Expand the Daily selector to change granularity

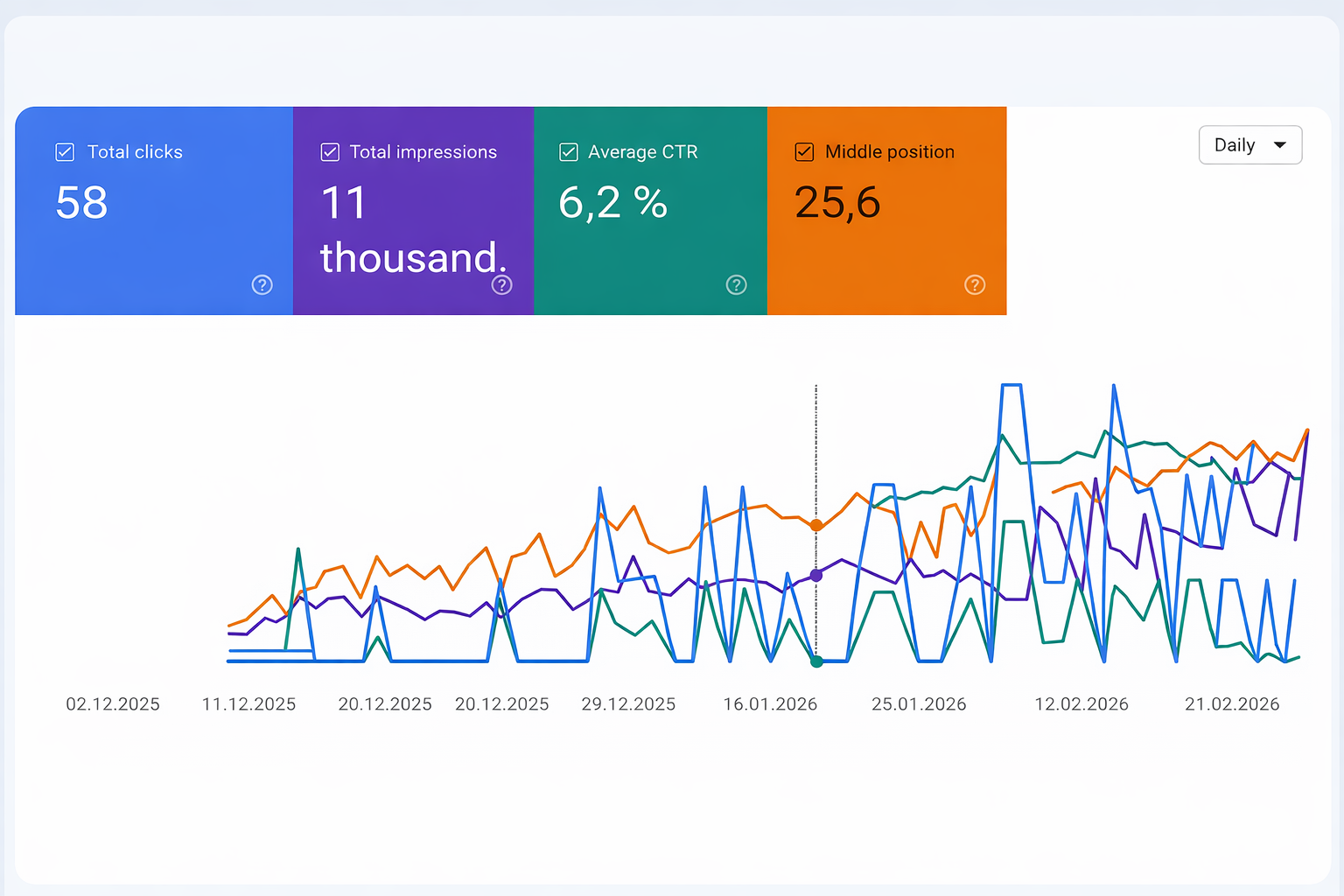[1250, 144]
